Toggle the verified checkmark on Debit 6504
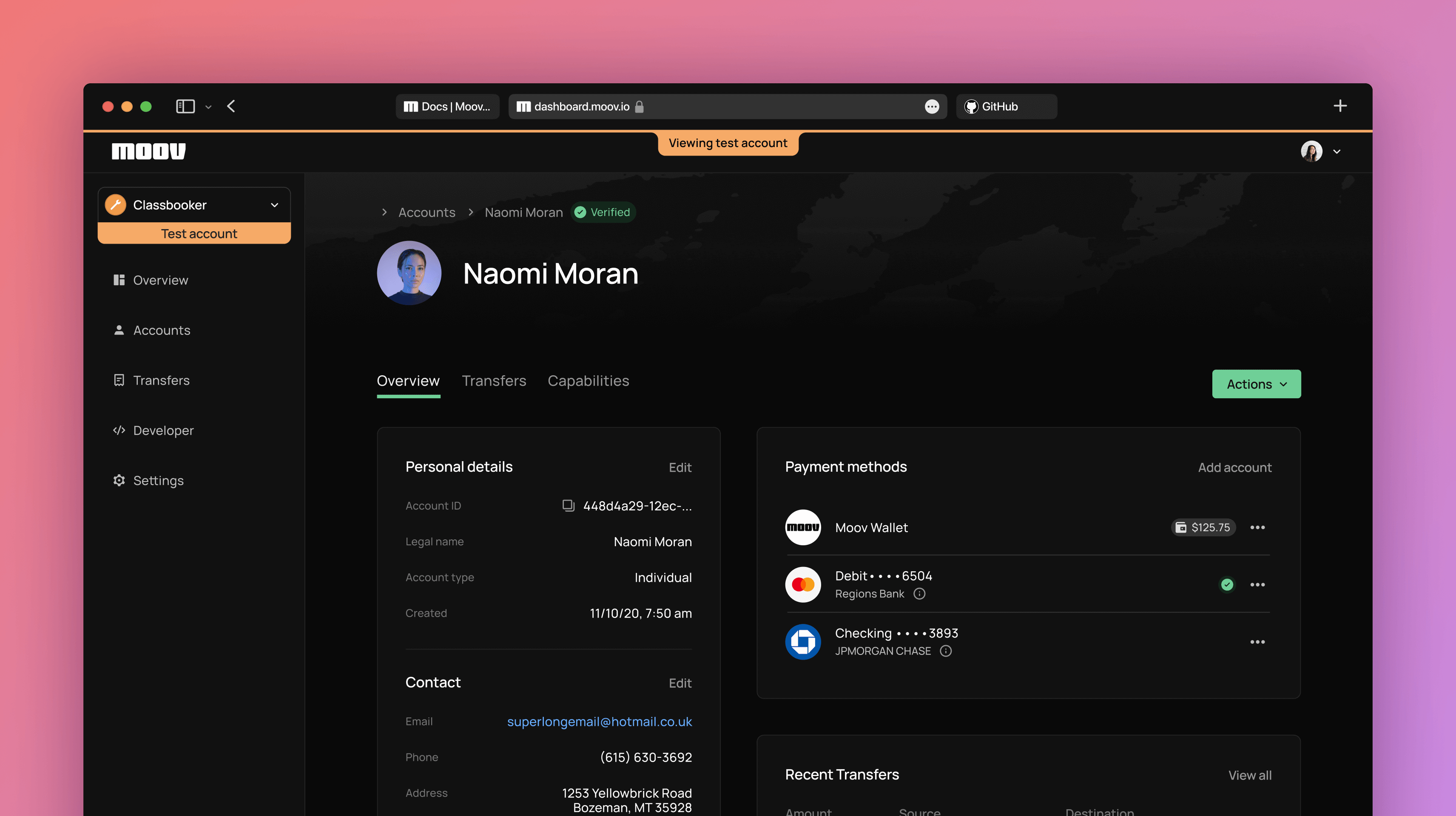The width and height of the screenshot is (1456, 816). tap(1226, 584)
